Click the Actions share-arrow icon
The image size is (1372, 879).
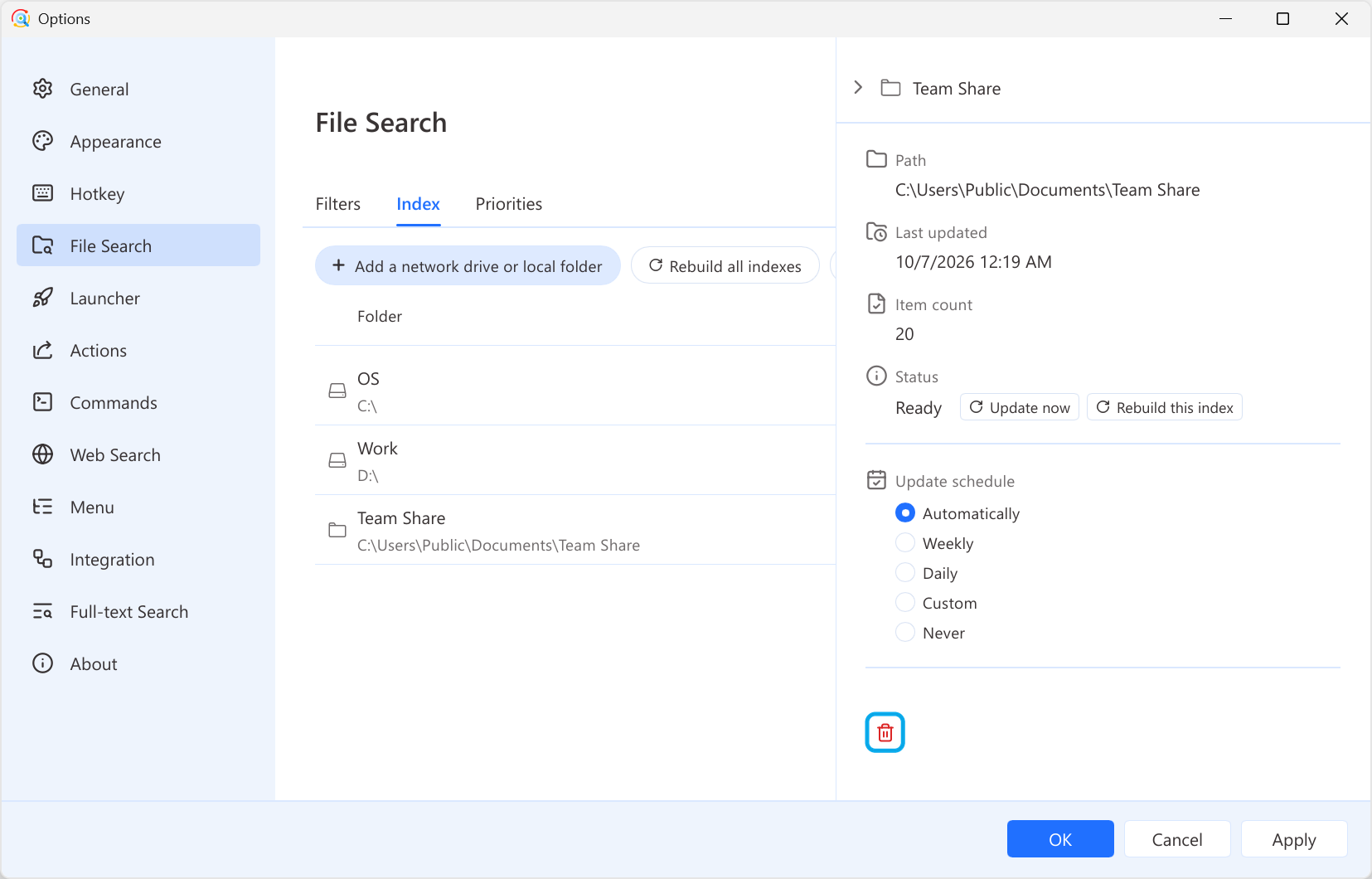[x=42, y=350]
